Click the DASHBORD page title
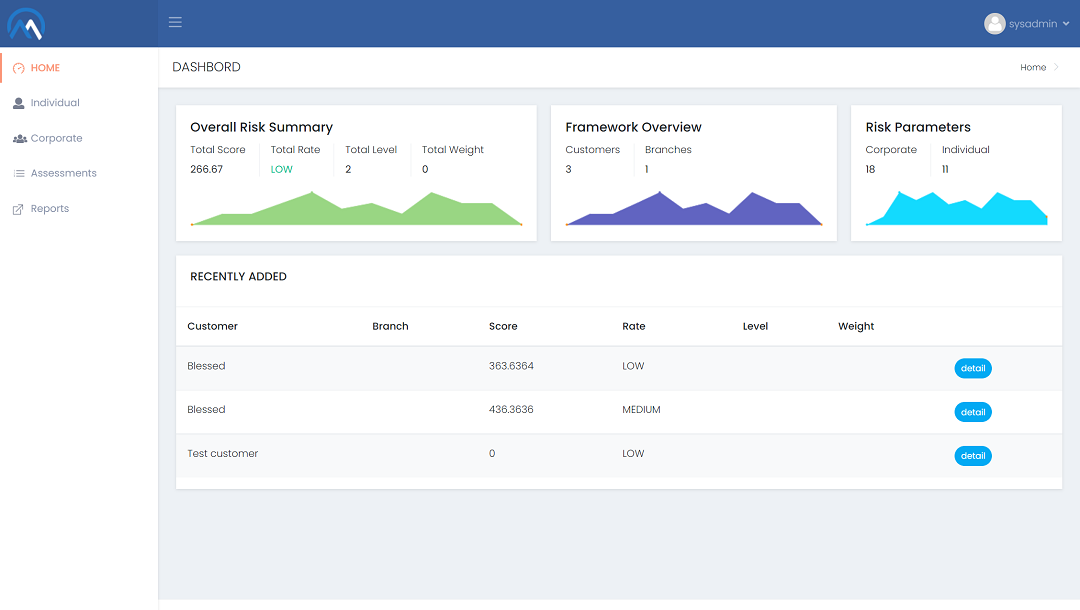This screenshot has width=1080, height=610. tap(206, 67)
